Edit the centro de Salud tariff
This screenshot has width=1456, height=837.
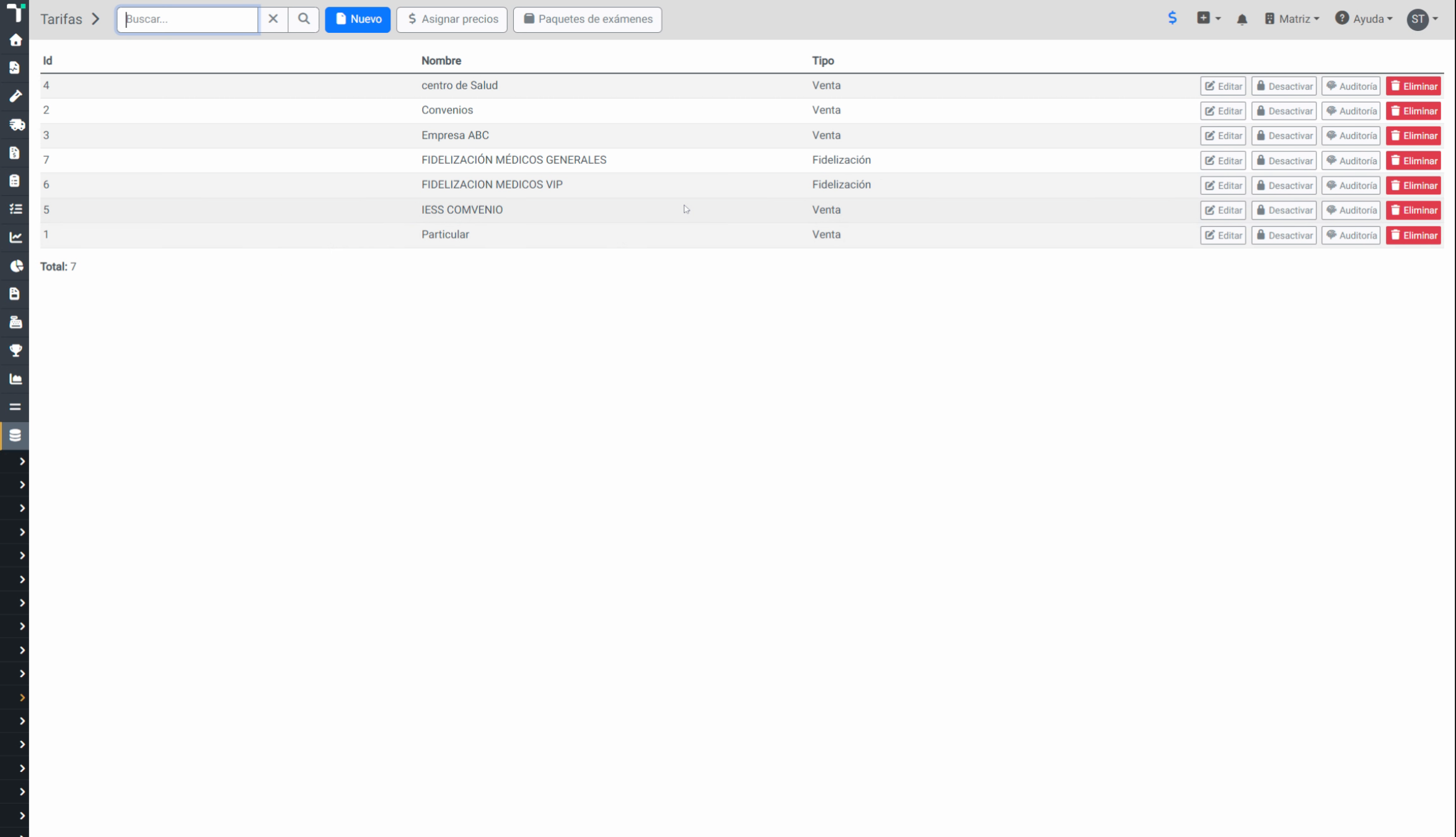coord(1223,86)
